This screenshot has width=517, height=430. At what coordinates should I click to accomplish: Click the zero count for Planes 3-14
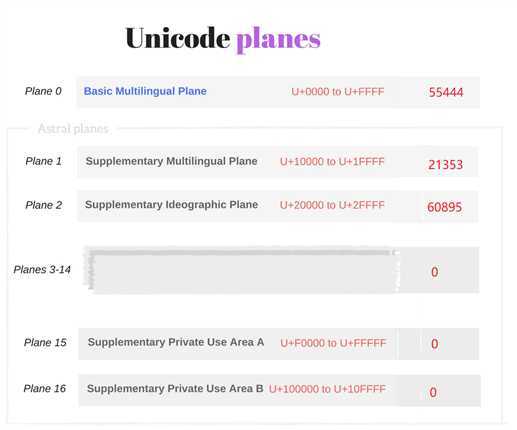click(x=434, y=272)
